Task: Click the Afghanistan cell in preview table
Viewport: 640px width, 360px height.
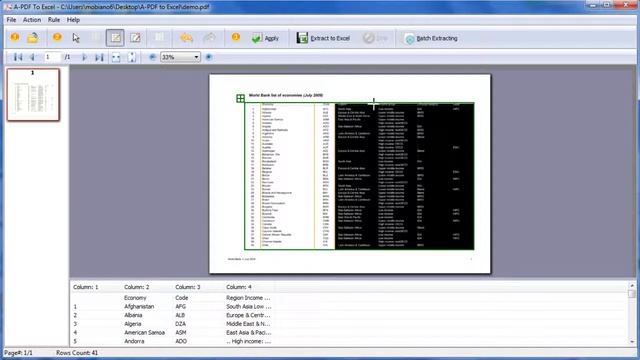Action: coord(139,307)
